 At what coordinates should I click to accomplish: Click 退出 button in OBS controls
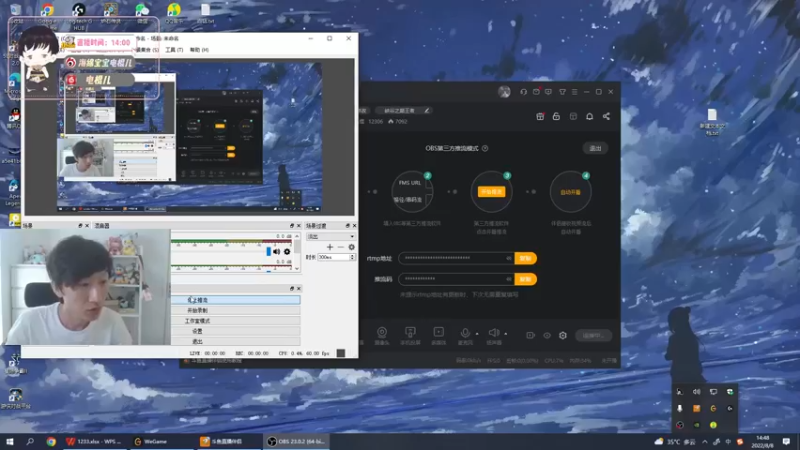[236, 341]
